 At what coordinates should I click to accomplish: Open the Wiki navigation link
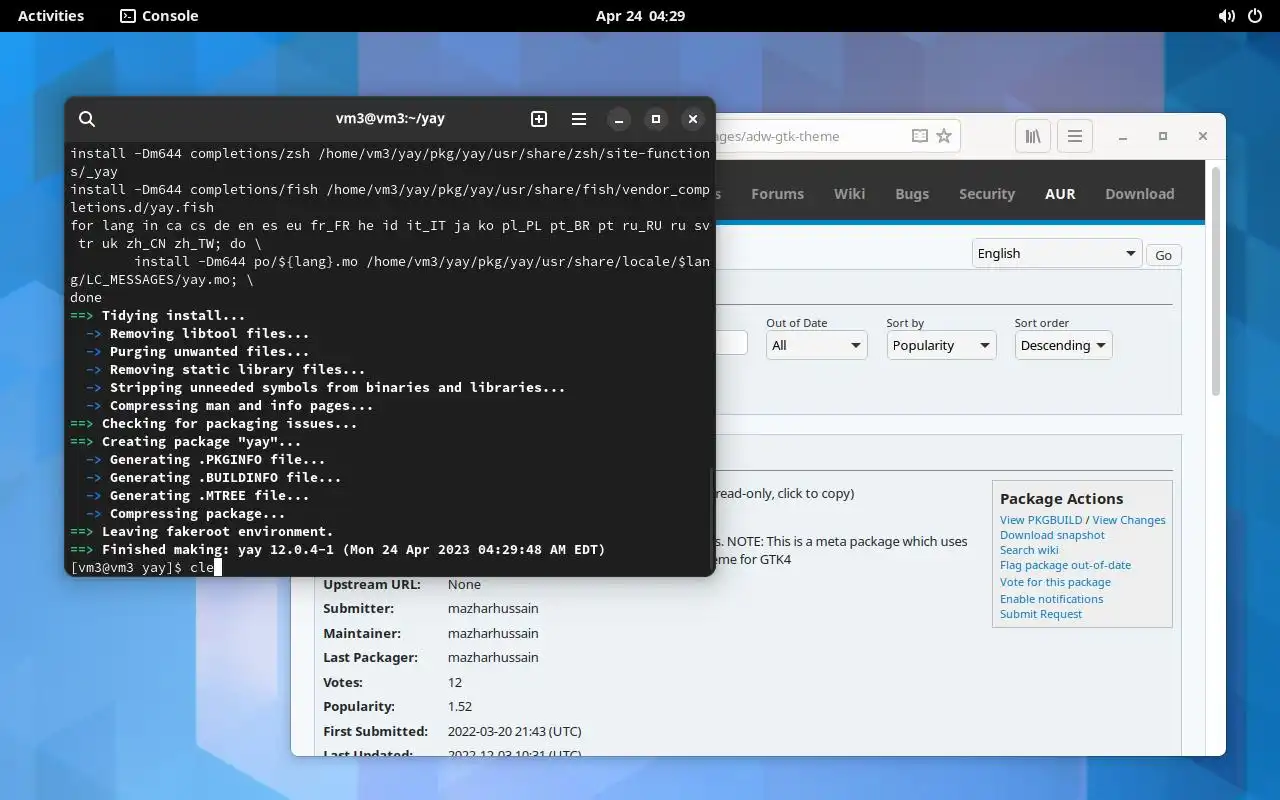849,194
